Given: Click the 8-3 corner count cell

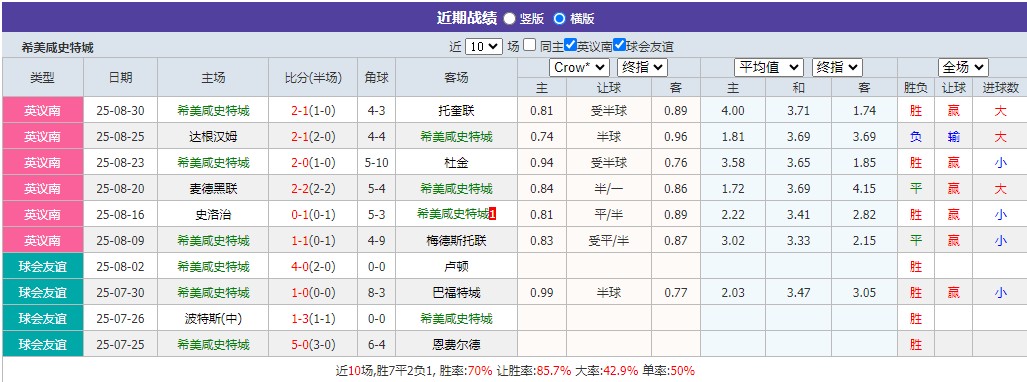Looking at the screenshot, I should coord(377,292).
